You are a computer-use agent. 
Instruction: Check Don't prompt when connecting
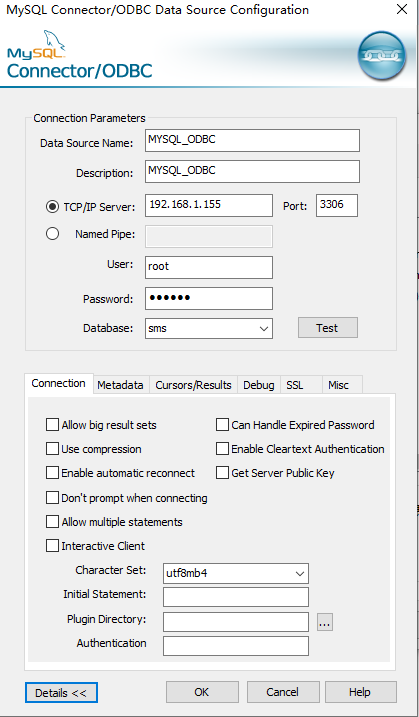click(x=52, y=498)
